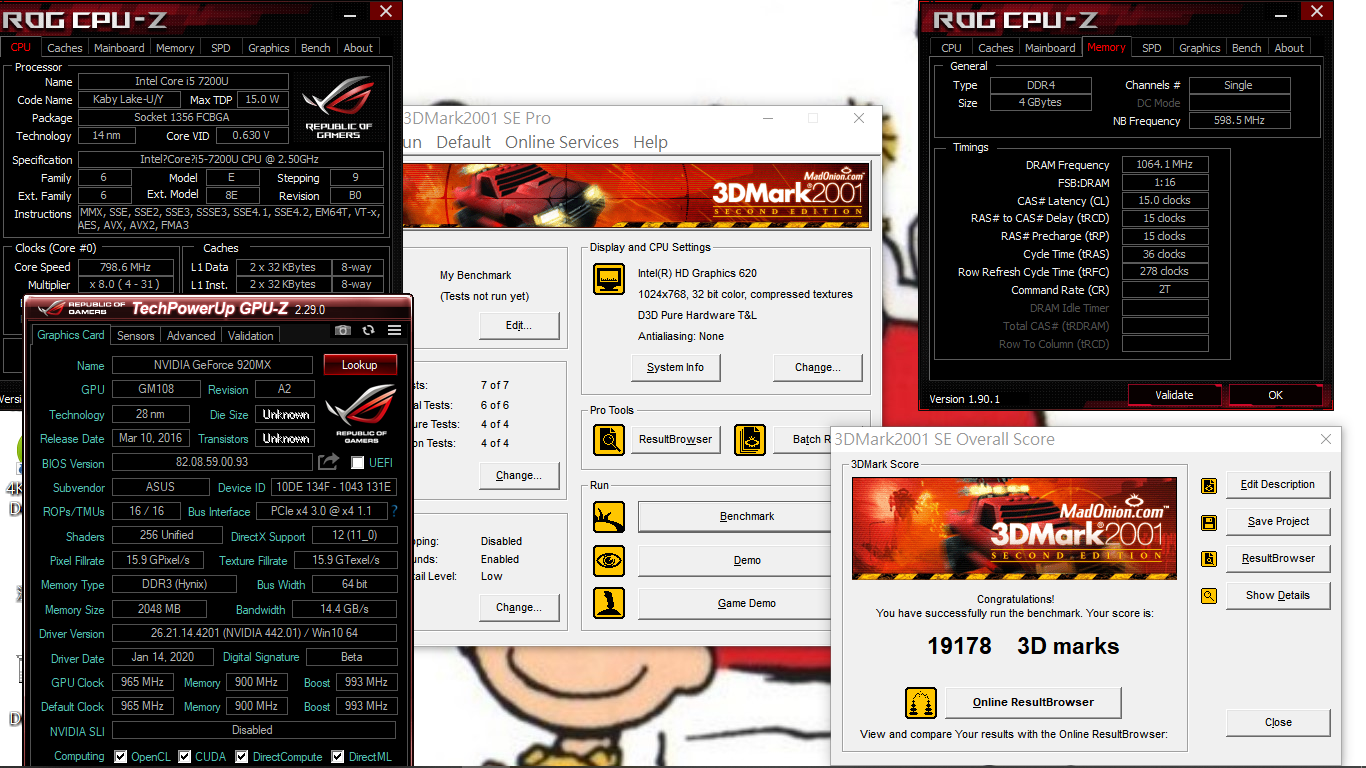This screenshot has height=768, width=1366.
Task: Click the 3DMark2001 banner in the main window
Action: click(x=635, y=195)
